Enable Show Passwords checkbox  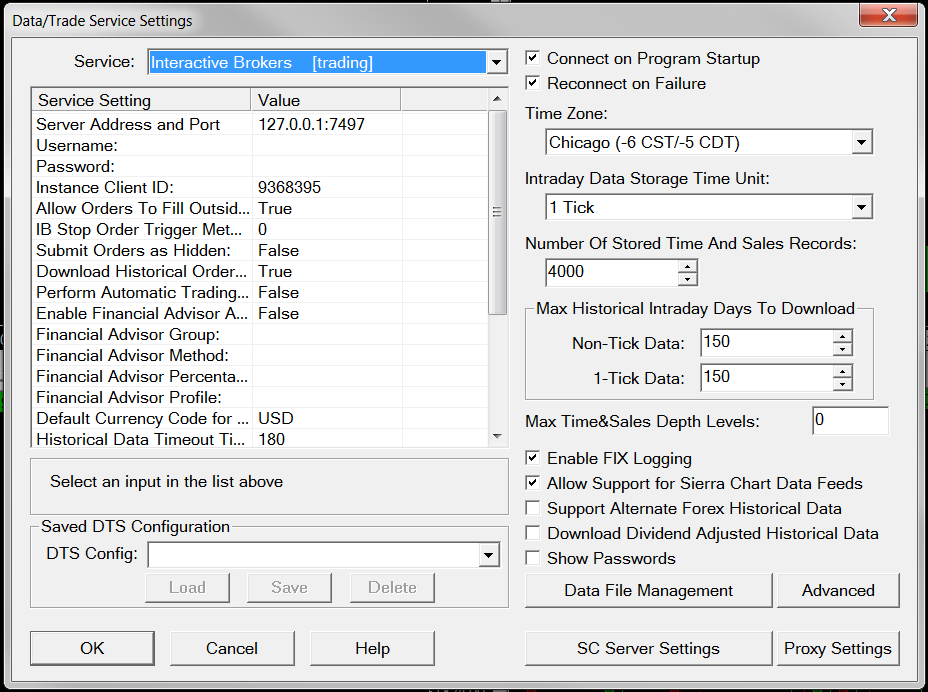point(533,558)
